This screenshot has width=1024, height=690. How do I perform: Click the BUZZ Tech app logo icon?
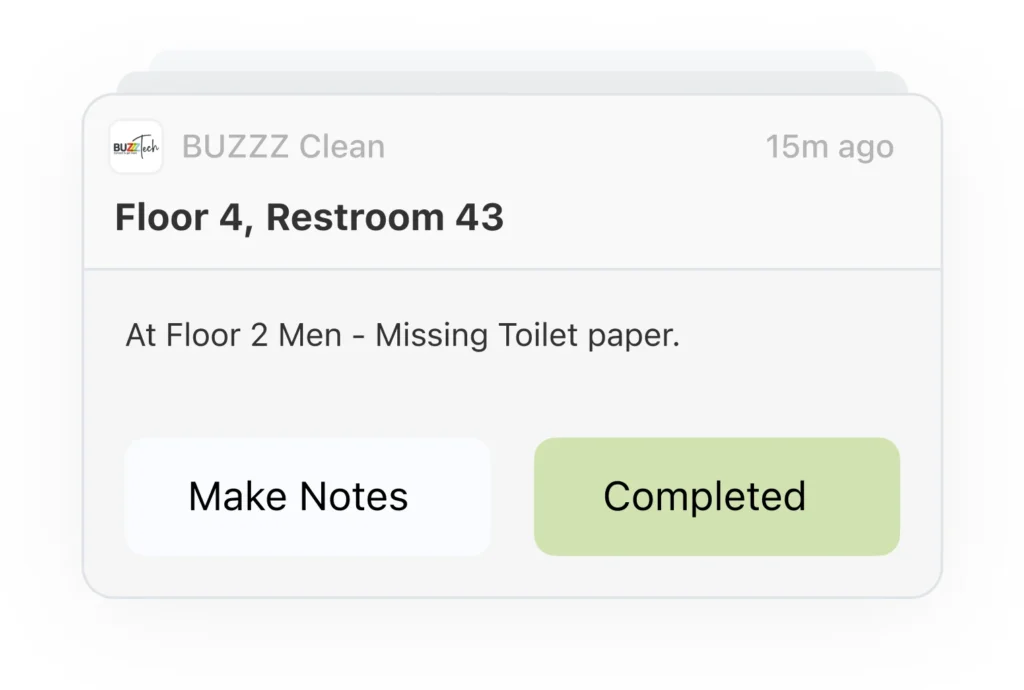pyautogui.click(x=136, y=147)
